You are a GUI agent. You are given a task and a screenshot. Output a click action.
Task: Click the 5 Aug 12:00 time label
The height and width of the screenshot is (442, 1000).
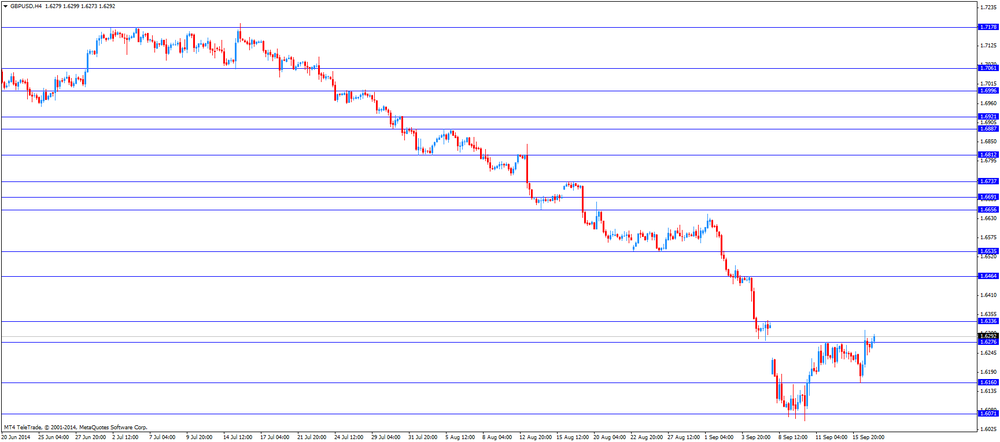[462, 438]
